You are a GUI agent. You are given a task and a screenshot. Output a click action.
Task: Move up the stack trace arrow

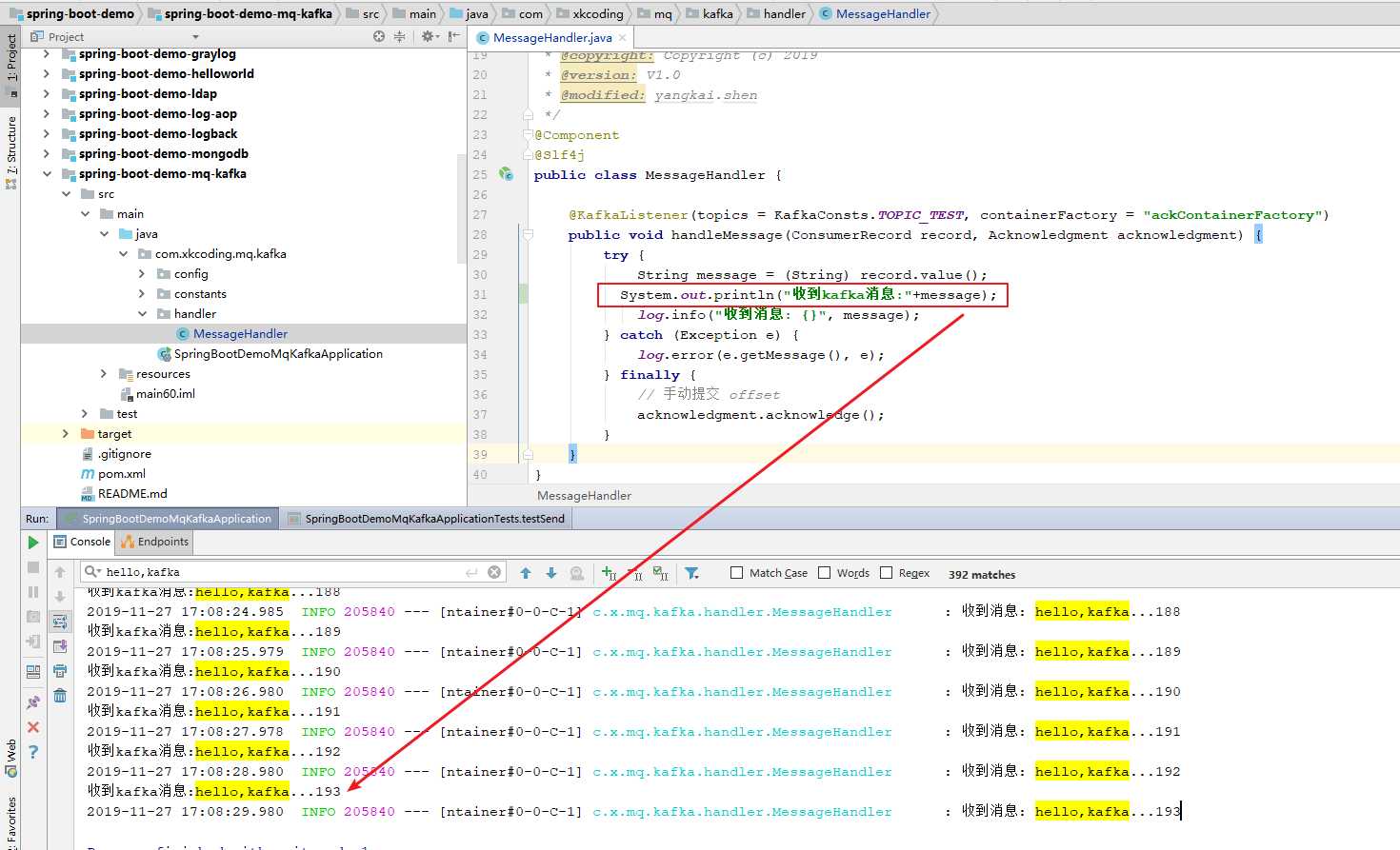pos(60,572)
